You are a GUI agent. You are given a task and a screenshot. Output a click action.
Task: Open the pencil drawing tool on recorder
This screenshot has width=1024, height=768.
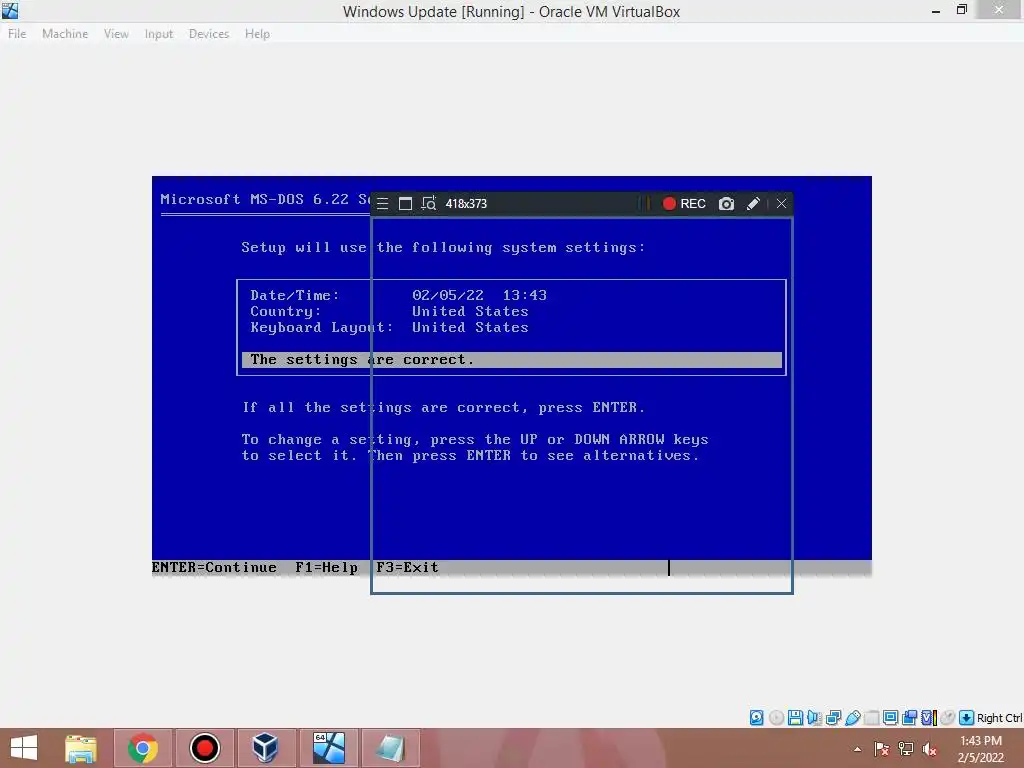click(753, 204)
